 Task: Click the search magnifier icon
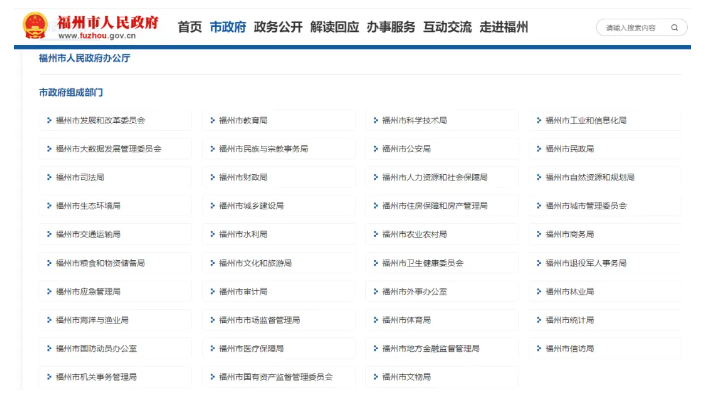(x=675, y=28)
